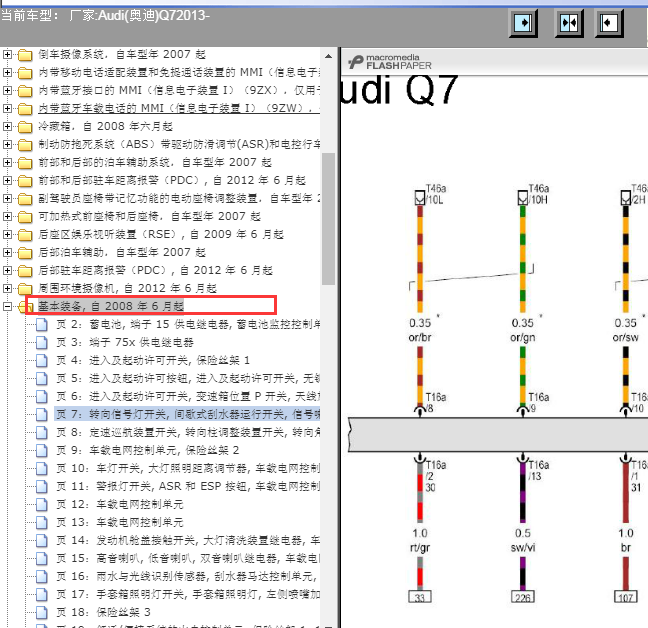
Task: Expand 前部和后部的泊车辅助系统 folder
Action: [7, 162]
